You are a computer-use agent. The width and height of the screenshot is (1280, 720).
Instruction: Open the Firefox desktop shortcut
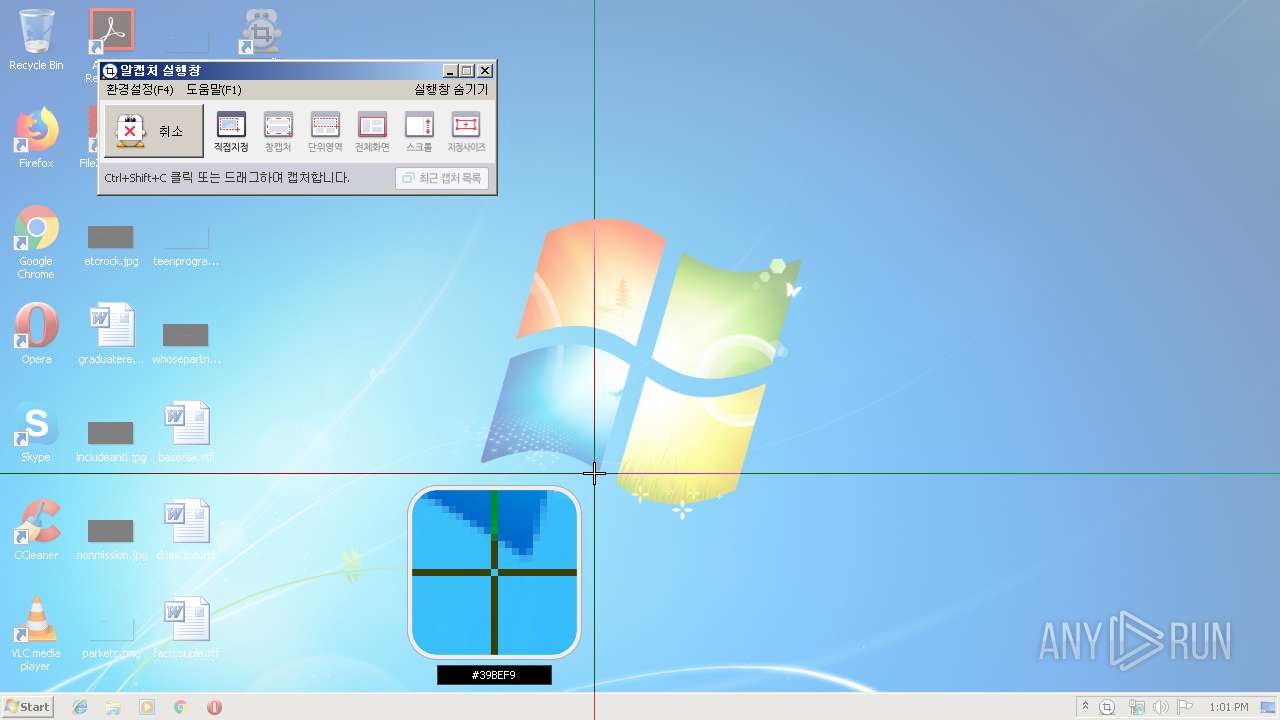point(36,138)
